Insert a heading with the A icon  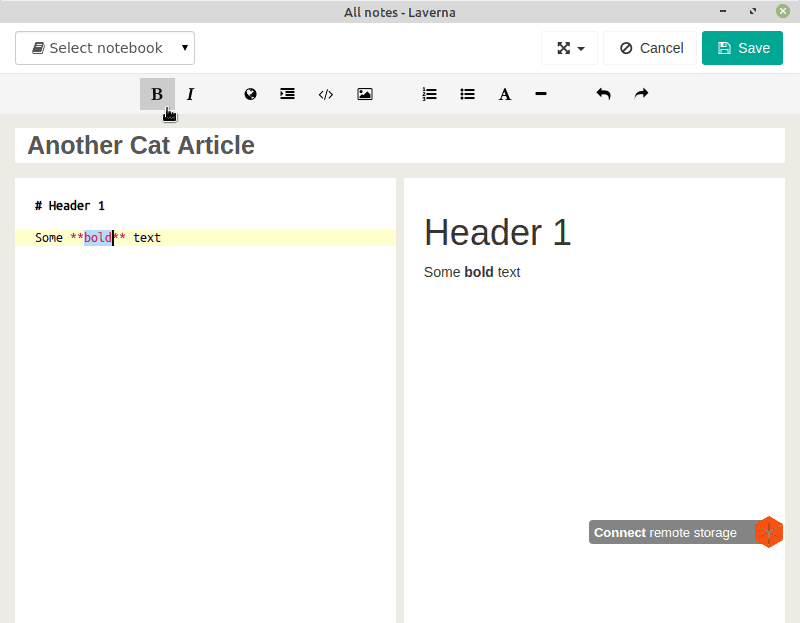pos(505,94)
